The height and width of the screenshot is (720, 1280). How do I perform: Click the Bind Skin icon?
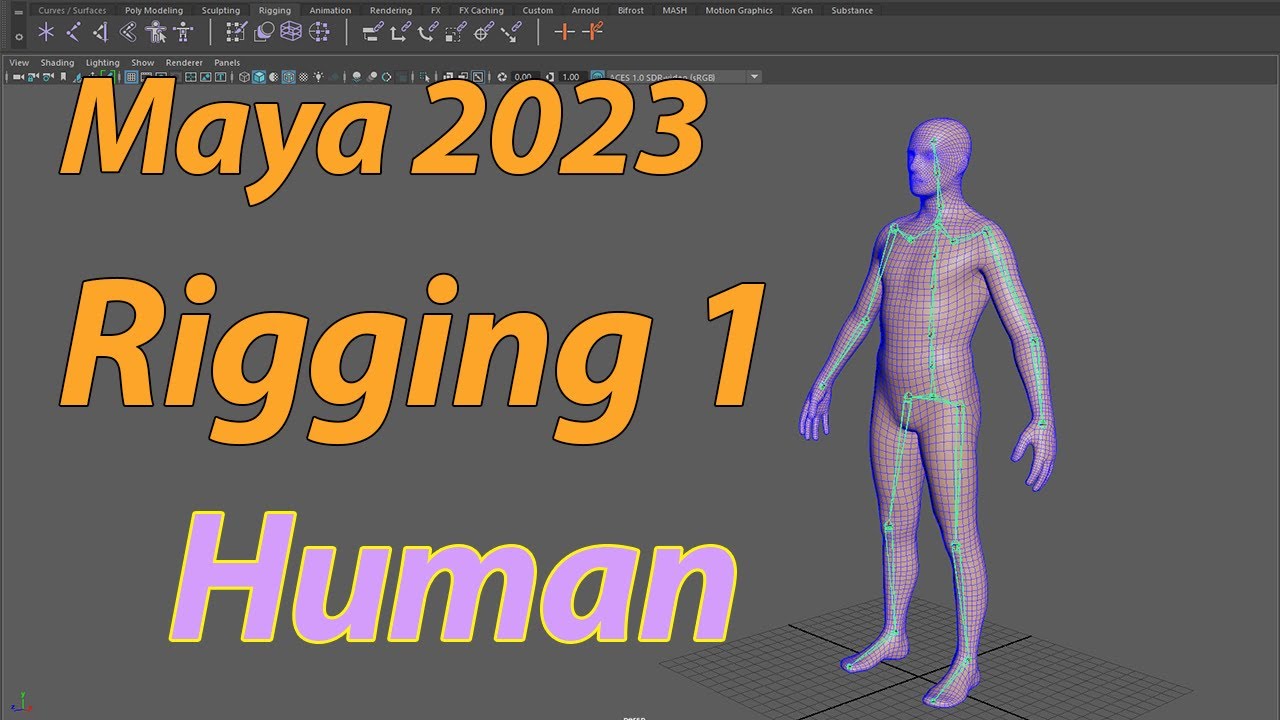[x=128, y=32]
